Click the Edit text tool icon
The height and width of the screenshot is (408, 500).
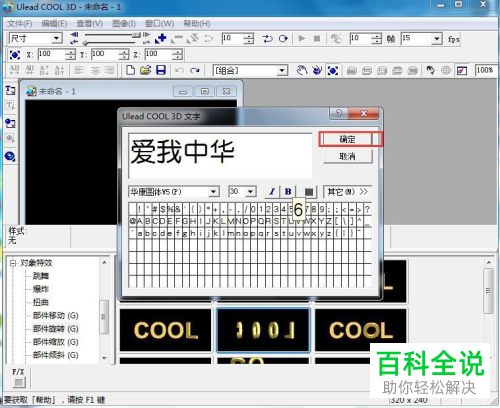(10, 106)
